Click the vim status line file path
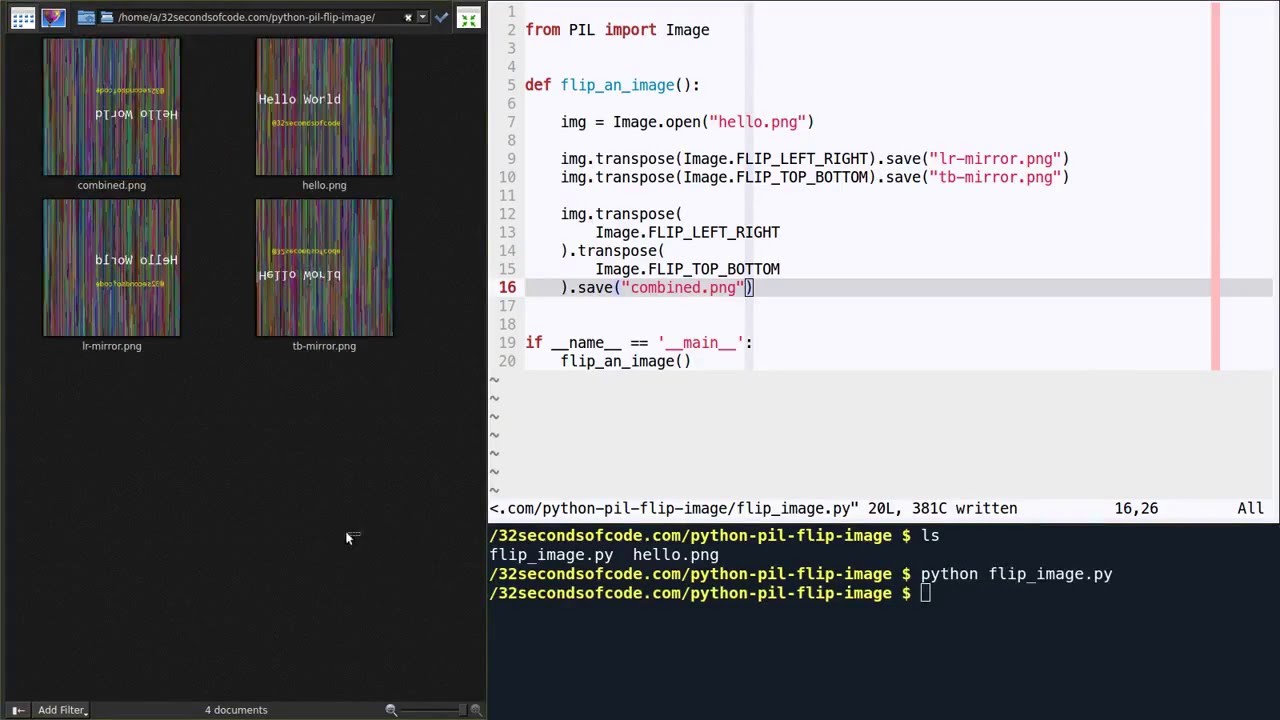Viewport: 1280px width, 720px height. coord(673,508)
